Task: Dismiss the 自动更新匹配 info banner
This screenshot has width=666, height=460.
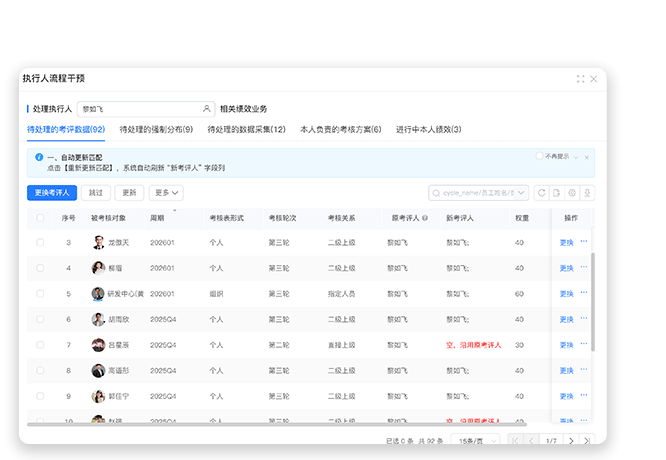Action: pyautogui.click(x=587, y=157)
